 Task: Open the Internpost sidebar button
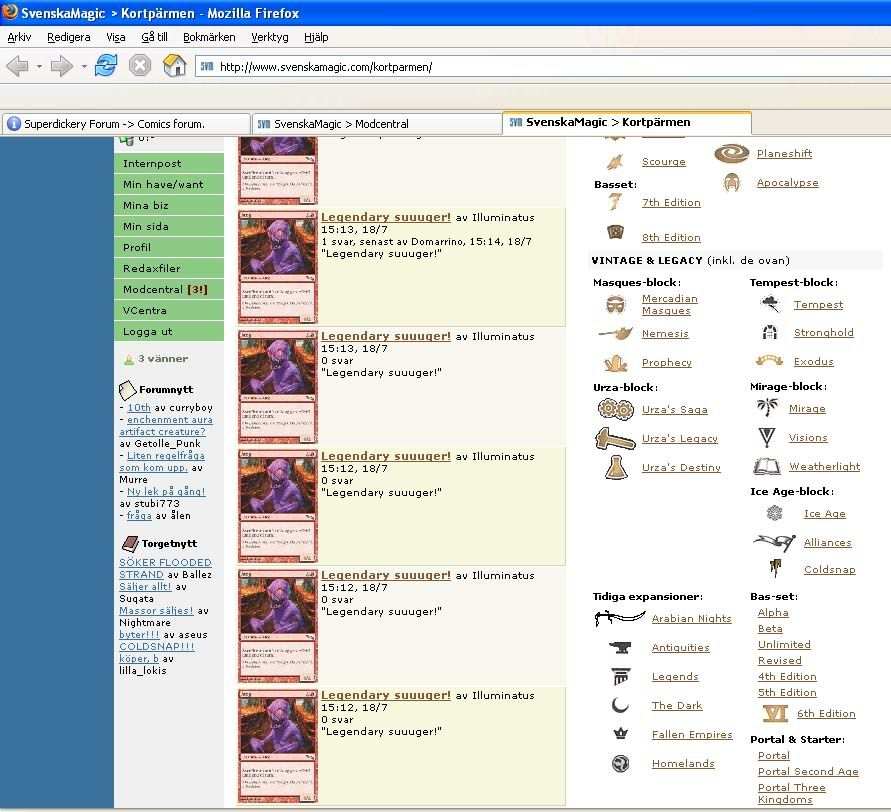click(x=168, y=163)
